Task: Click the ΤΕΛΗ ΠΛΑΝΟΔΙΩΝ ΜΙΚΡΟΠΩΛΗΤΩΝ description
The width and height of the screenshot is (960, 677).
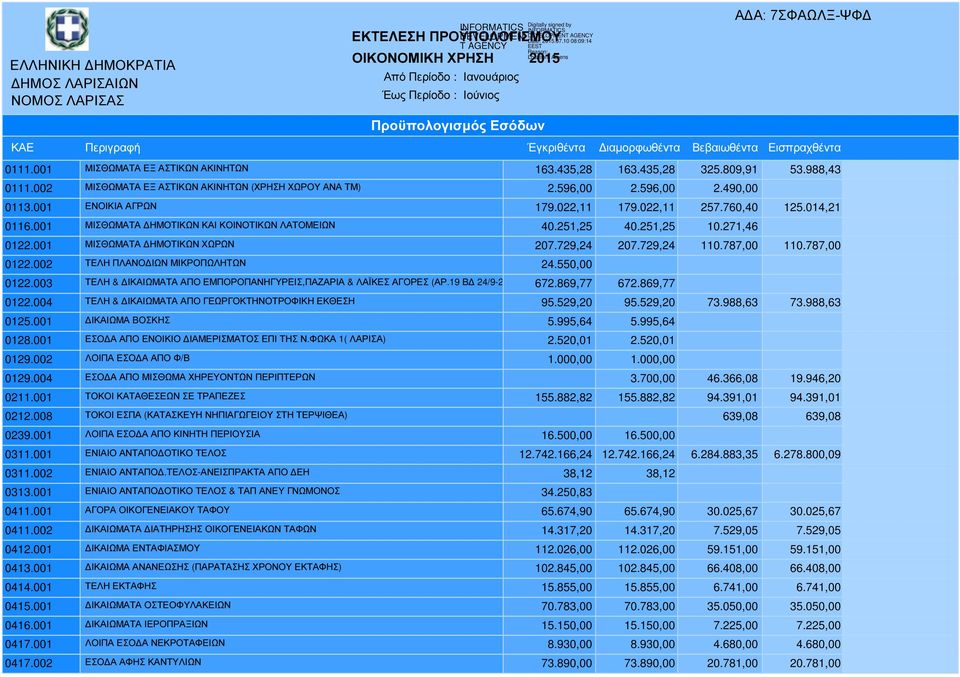Action: [x=165, y=263]
